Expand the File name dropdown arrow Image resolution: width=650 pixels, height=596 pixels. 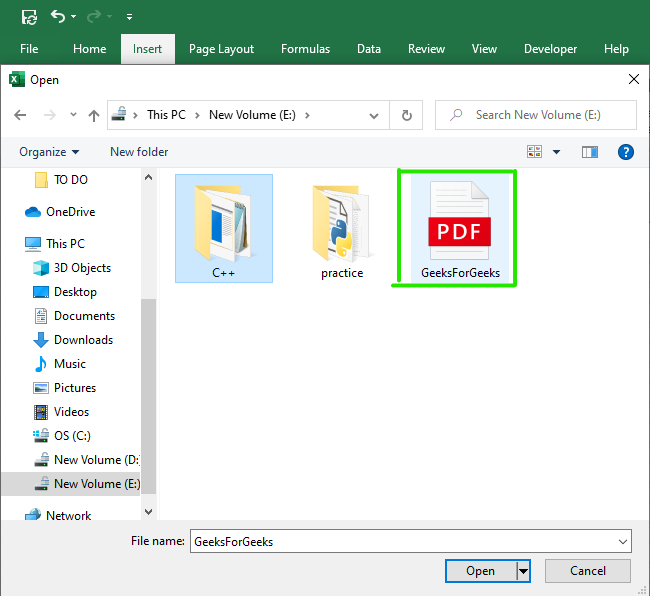623,542
